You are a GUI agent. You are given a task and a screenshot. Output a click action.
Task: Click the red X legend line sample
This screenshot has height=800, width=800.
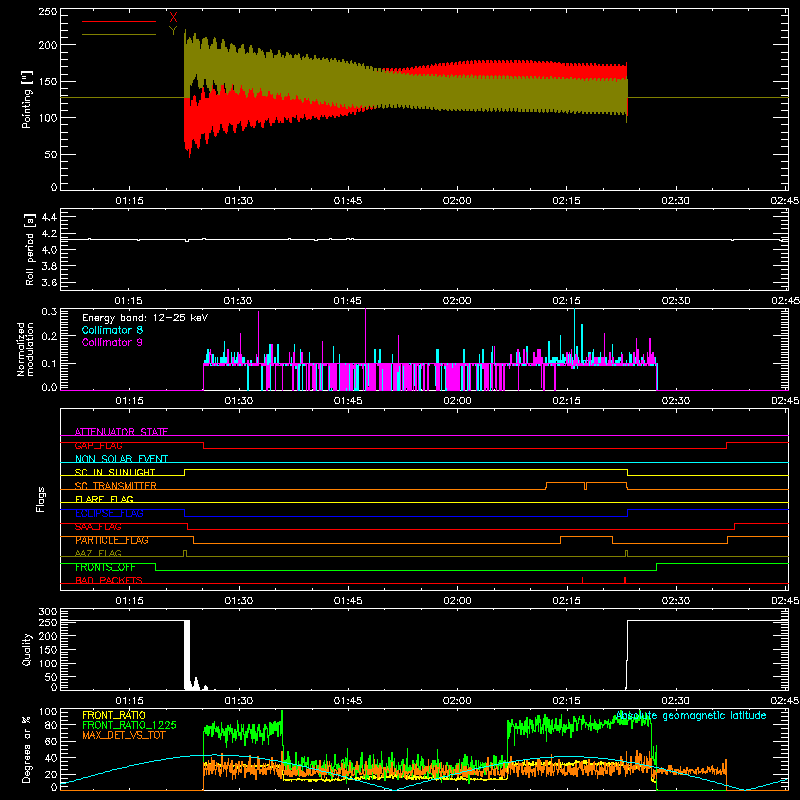click(119, 21)
